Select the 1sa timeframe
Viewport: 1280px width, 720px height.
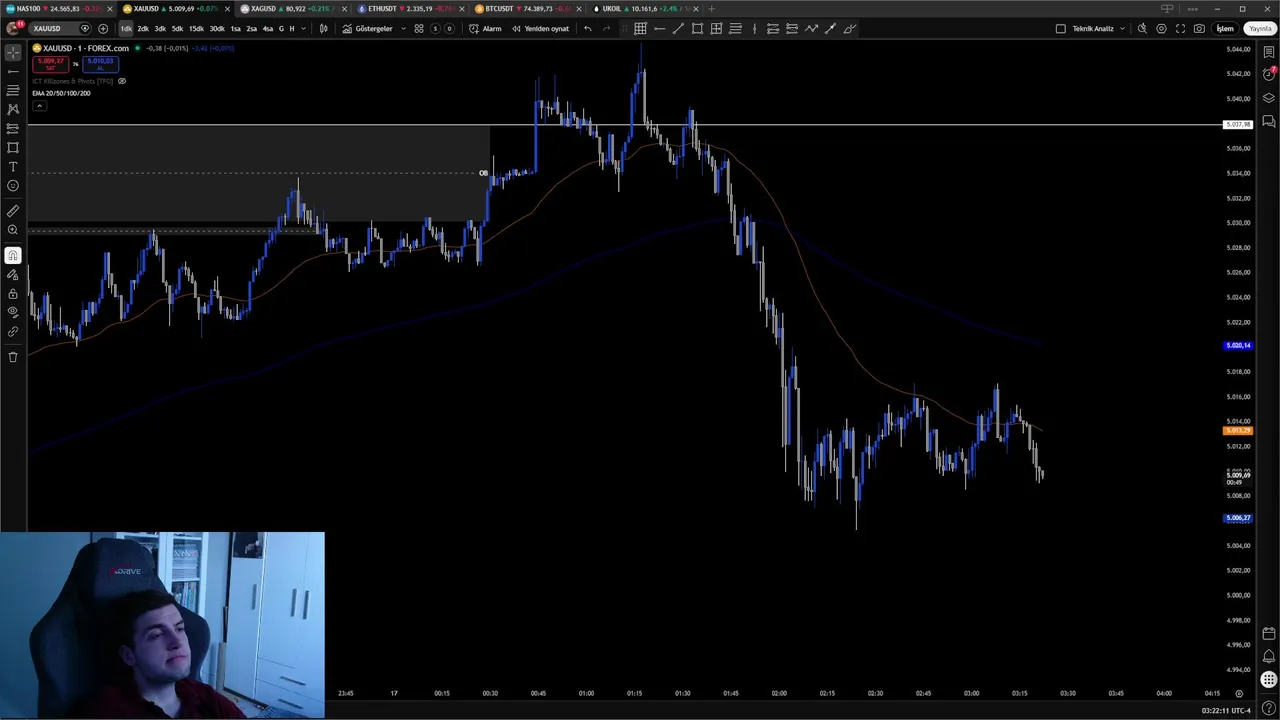tap(236, 28)
